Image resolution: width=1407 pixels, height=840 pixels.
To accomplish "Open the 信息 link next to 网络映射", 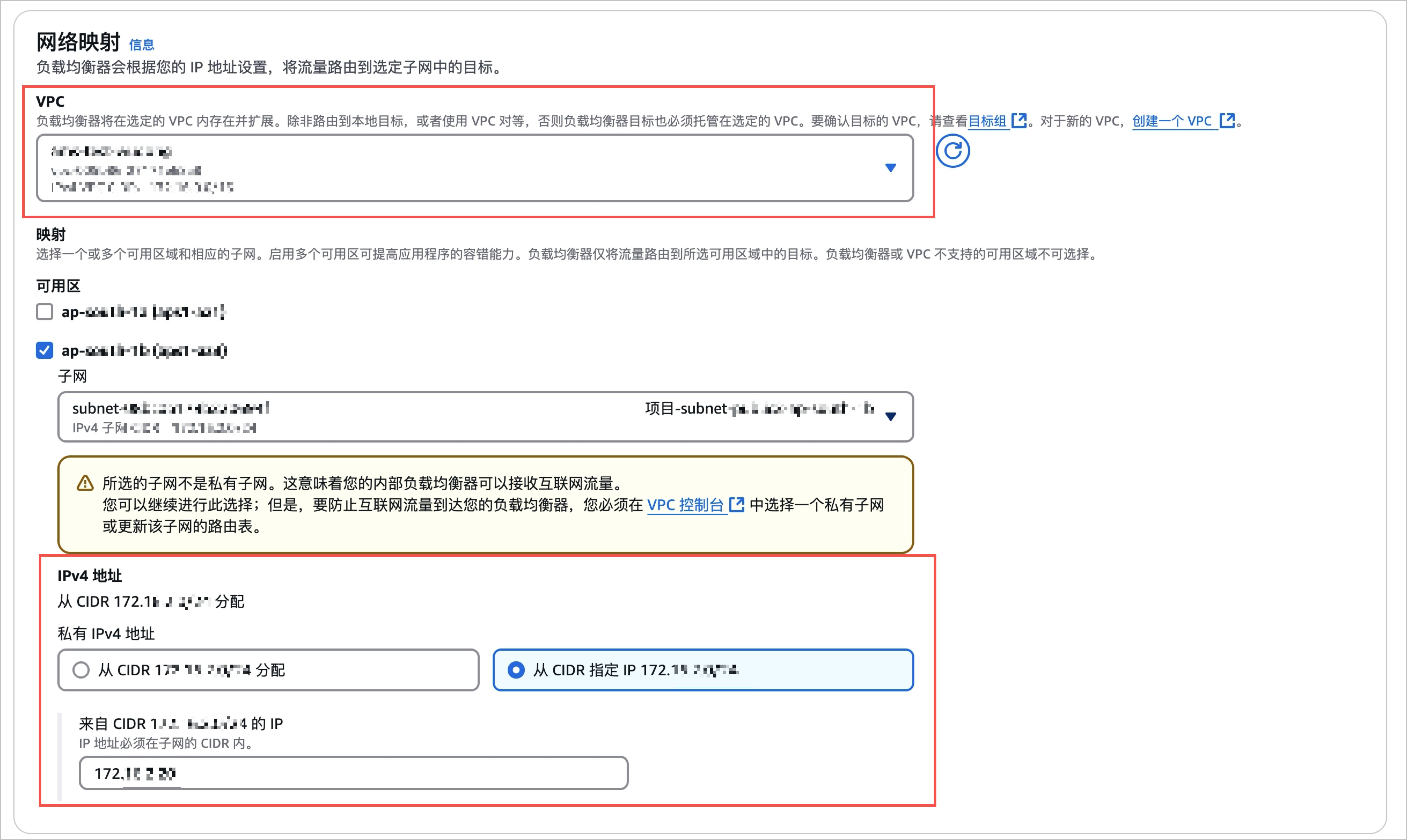I will tap(142, 45).
